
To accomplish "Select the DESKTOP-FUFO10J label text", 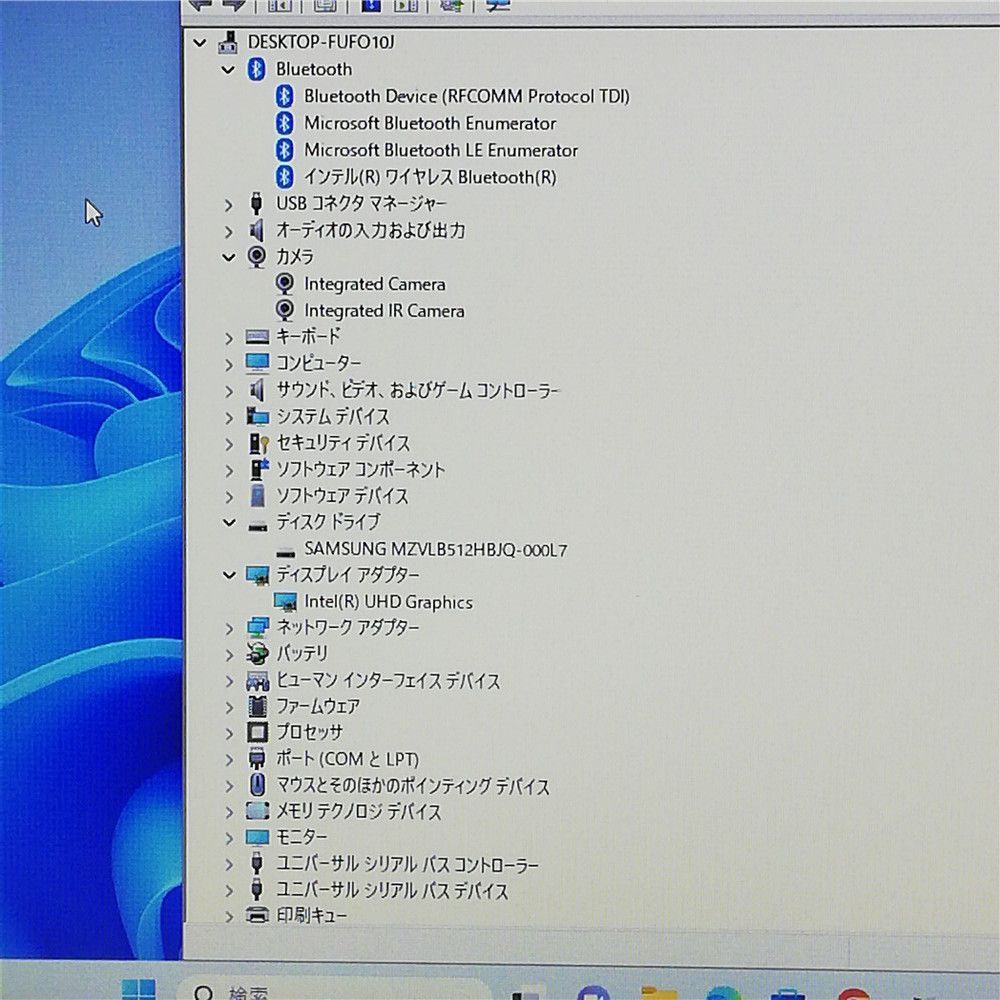I will (x=321, y=42).
